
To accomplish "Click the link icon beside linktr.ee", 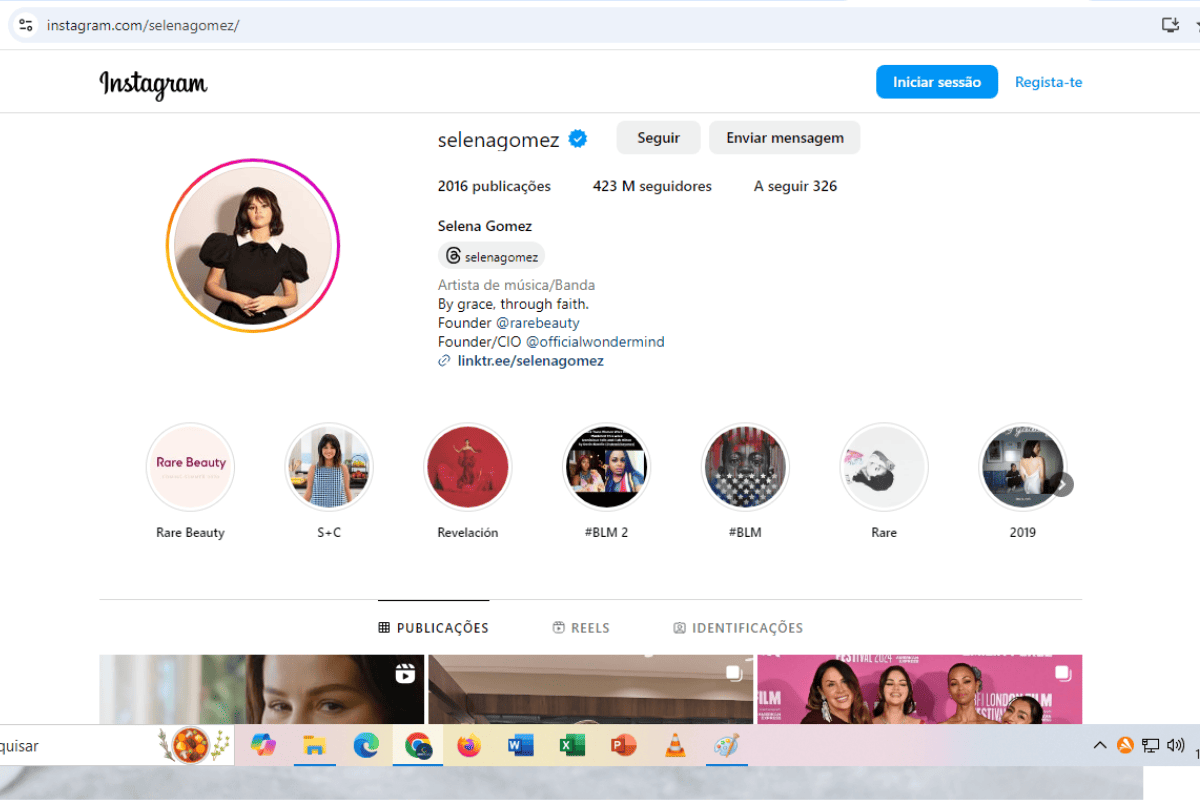I will coord(444,361).
